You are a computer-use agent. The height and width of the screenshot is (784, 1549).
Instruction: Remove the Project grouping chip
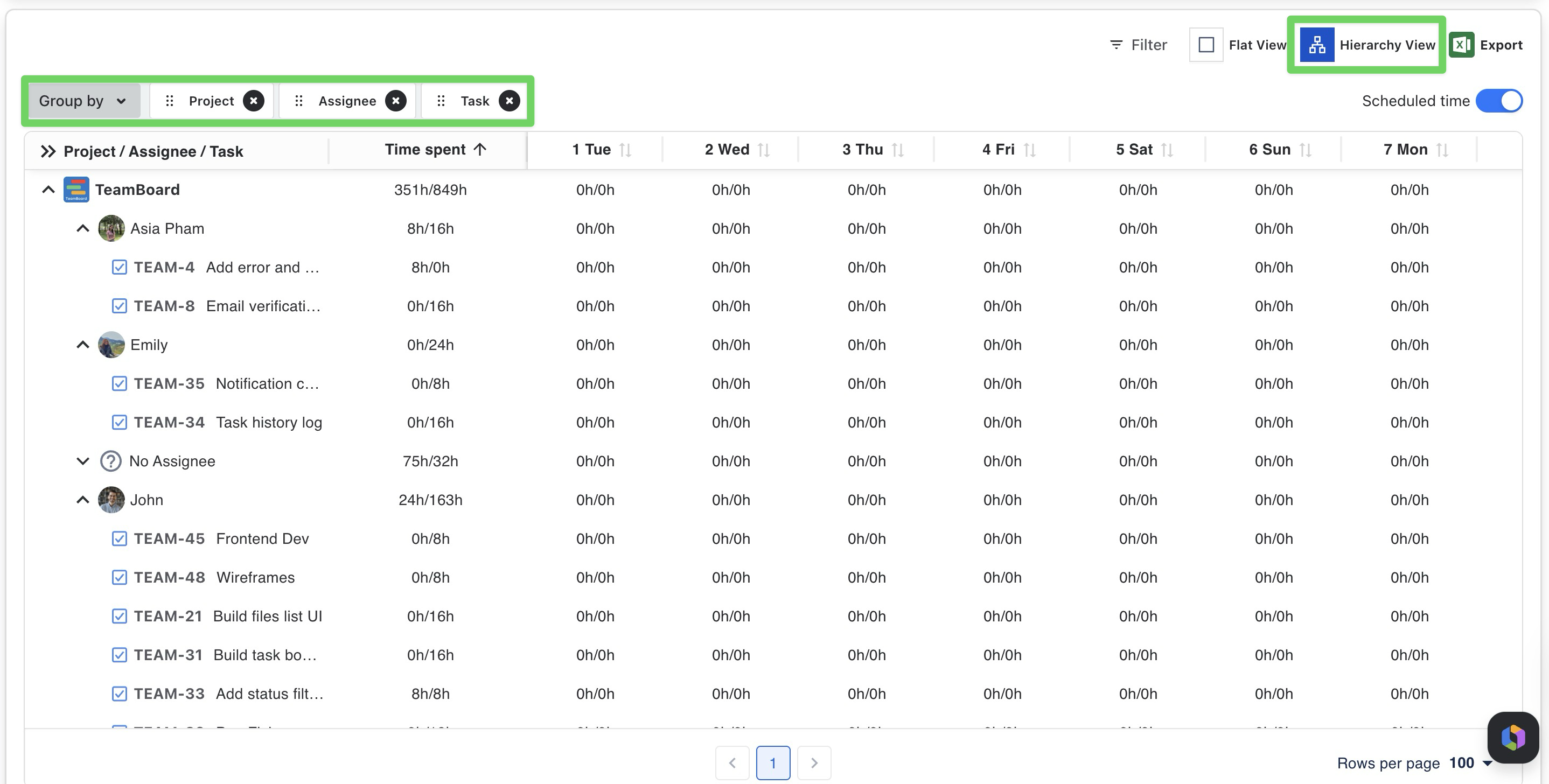click(254, 101)
